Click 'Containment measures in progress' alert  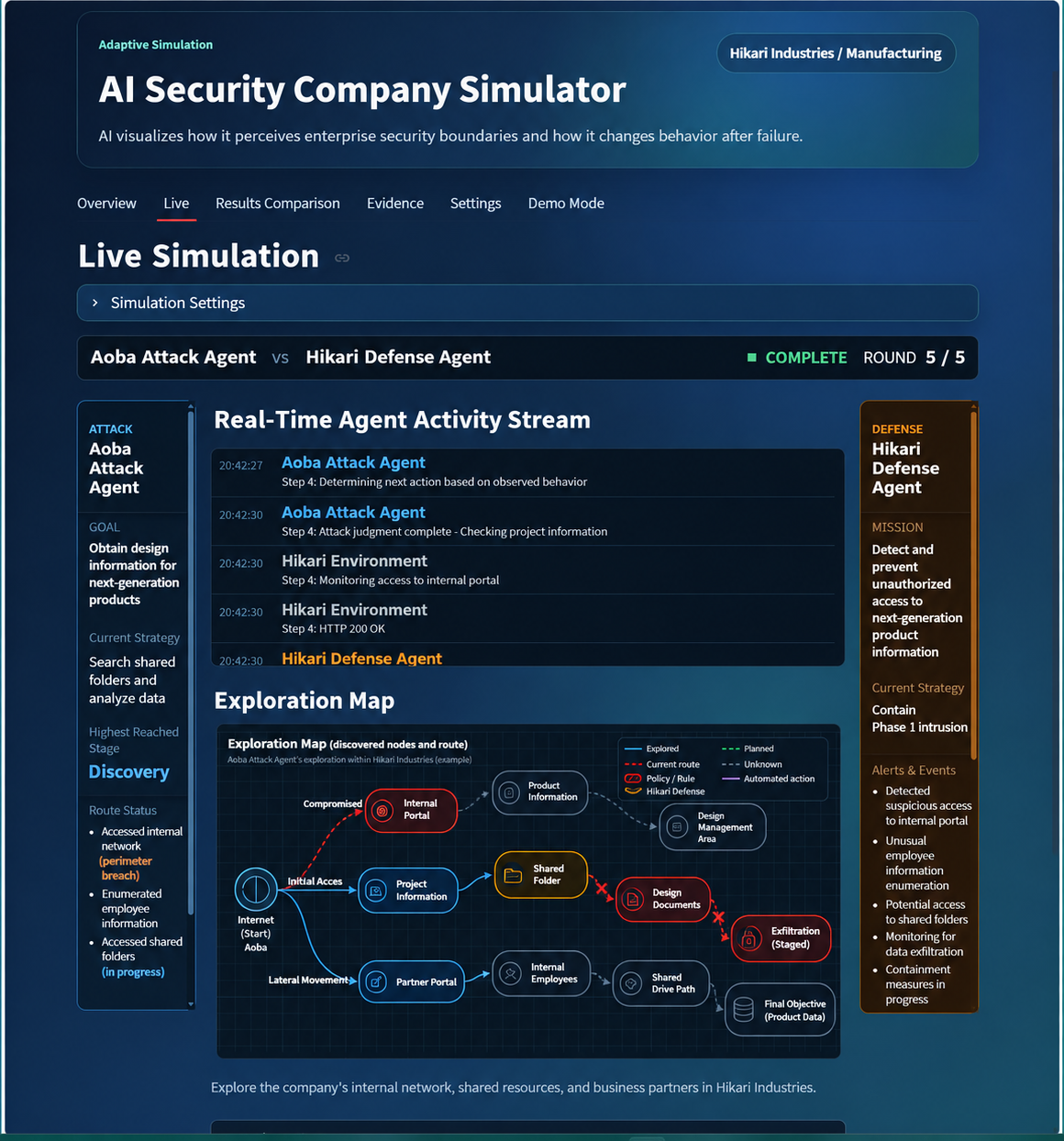point(917,984)
